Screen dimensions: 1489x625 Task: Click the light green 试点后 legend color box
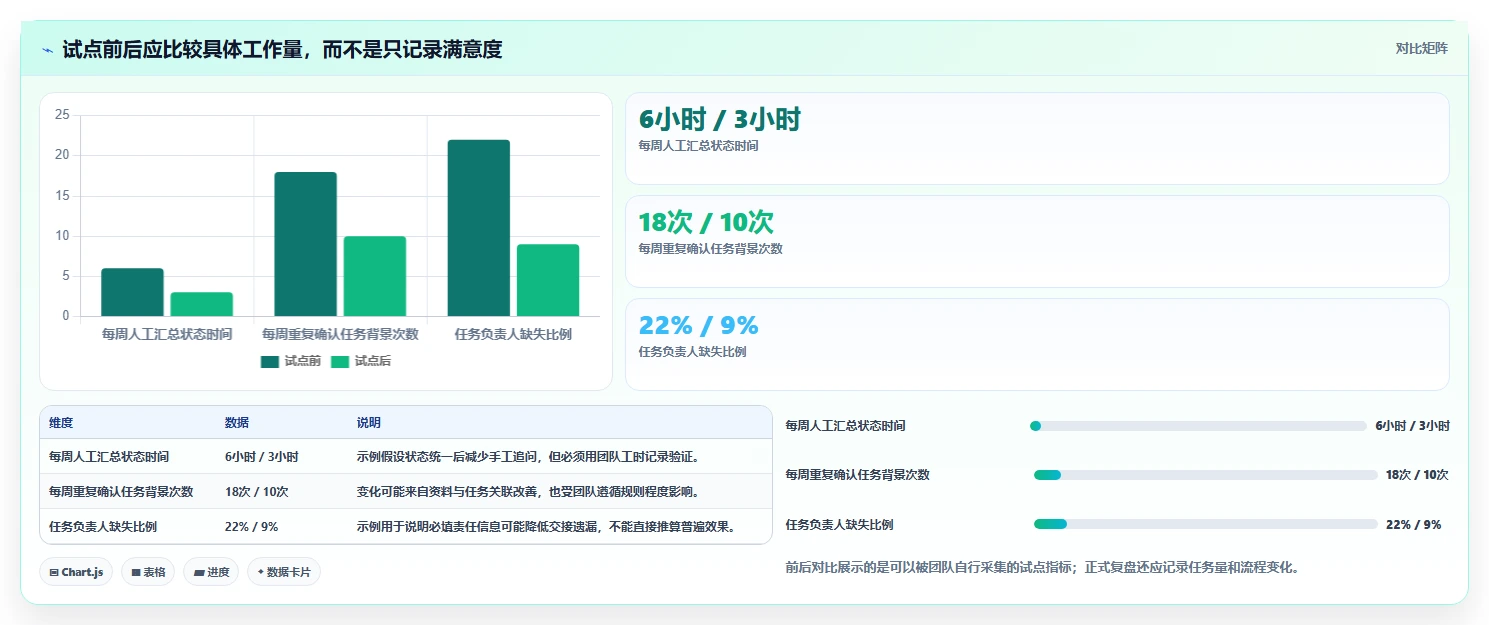point(340,362)
